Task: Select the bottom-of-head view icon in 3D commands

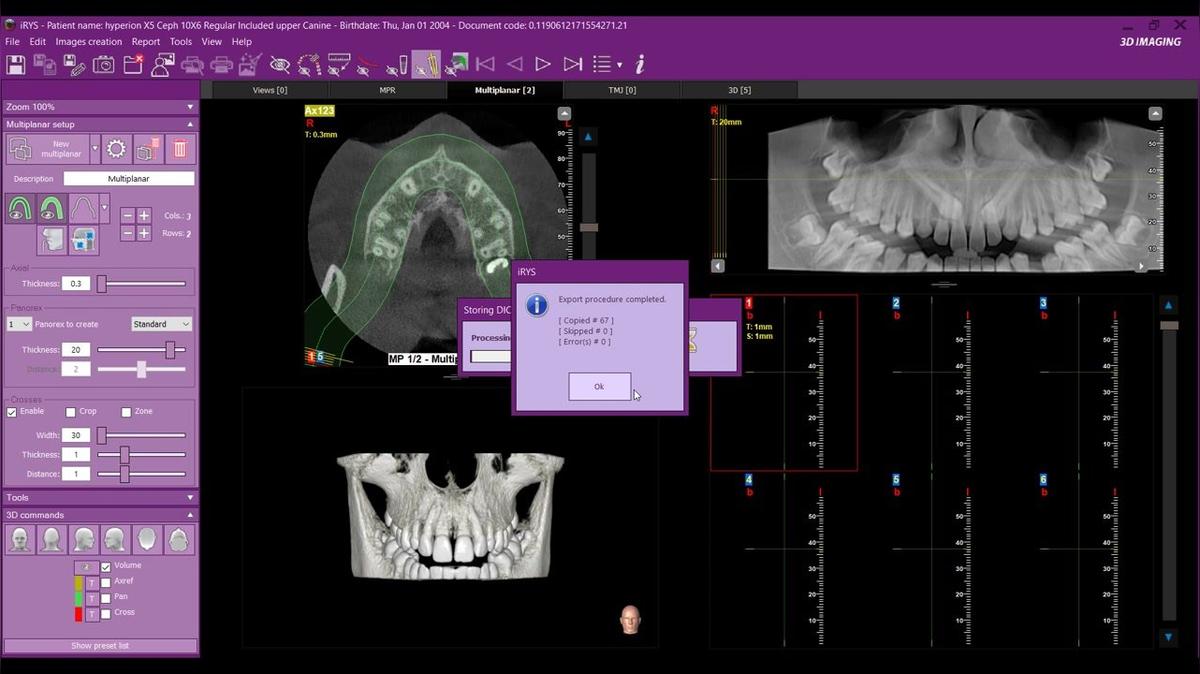Action: tap(179, 539)
